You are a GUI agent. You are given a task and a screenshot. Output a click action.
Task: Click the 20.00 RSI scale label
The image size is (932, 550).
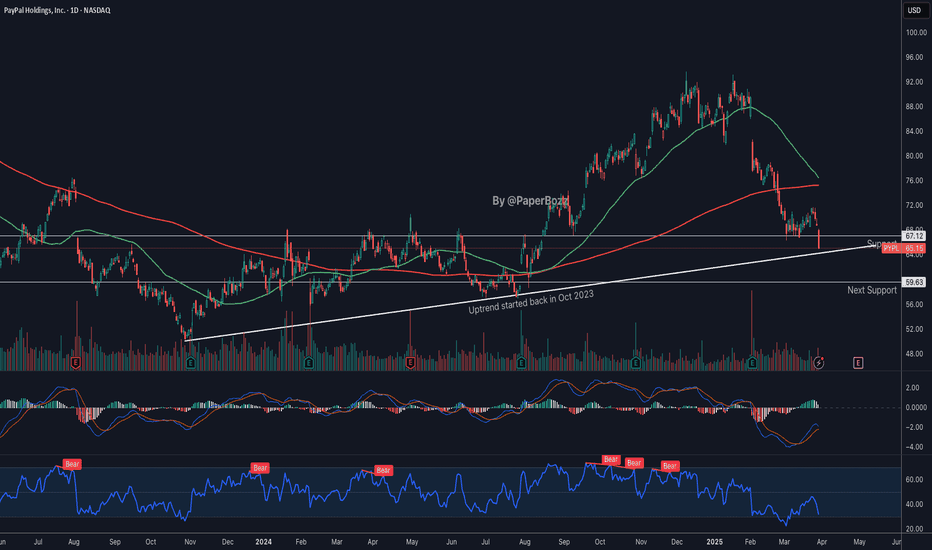pos(914,529)
